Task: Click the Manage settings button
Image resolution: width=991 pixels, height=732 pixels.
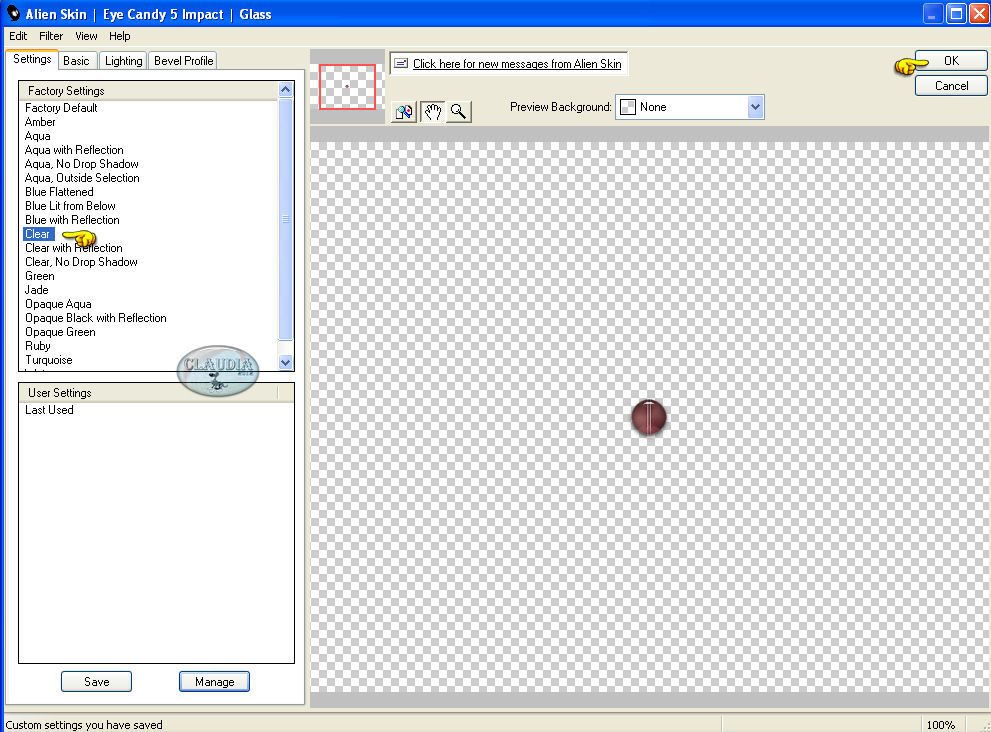Action: coord(214,681)
